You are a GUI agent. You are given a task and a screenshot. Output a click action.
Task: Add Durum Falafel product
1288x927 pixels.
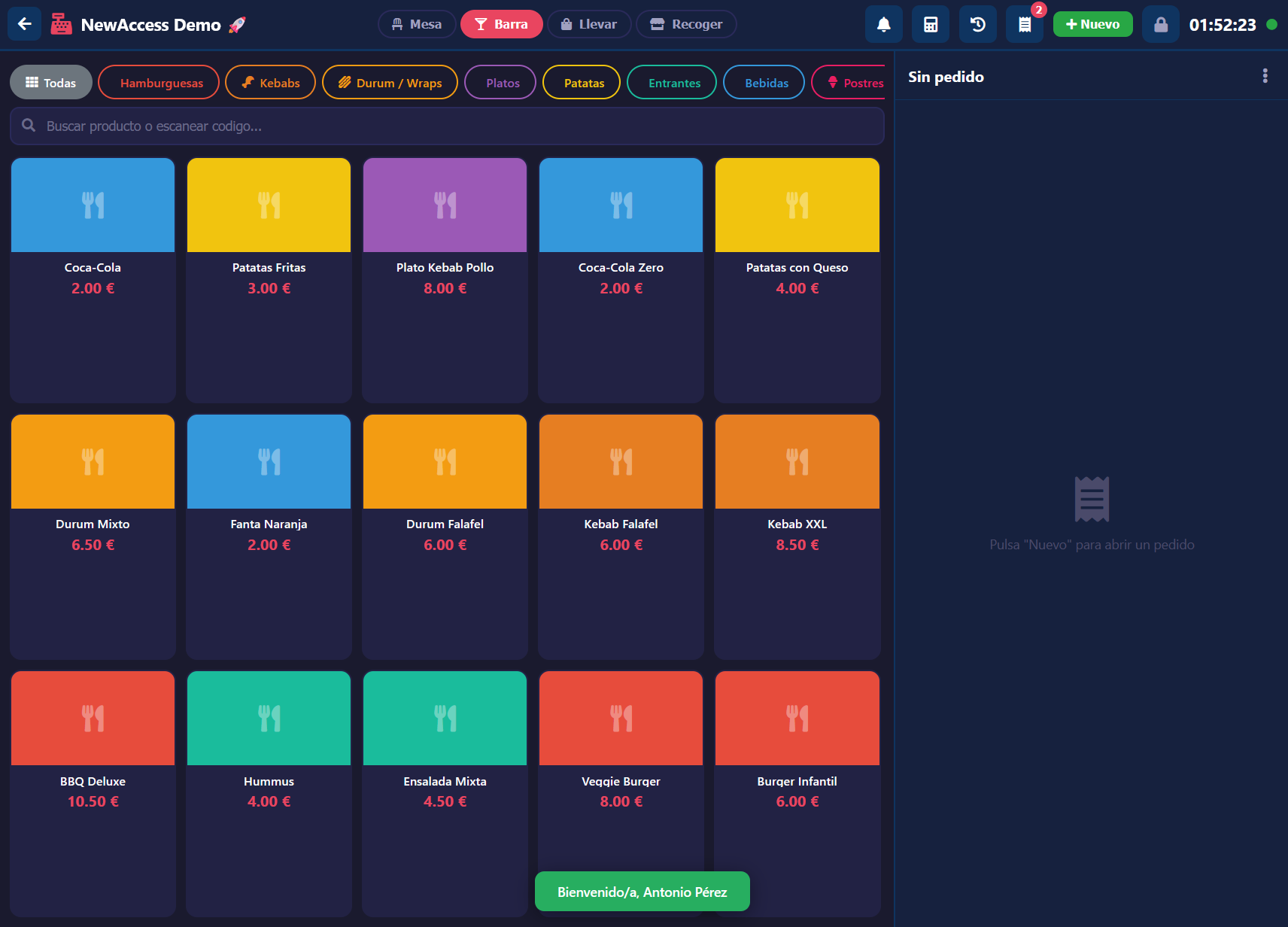(x=445, y=536)
